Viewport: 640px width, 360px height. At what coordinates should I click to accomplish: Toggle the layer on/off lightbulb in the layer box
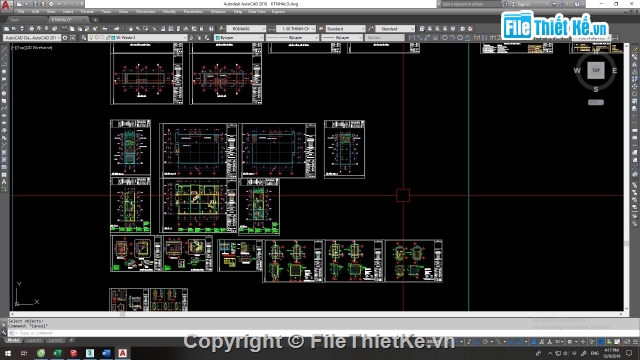point(91,38)
